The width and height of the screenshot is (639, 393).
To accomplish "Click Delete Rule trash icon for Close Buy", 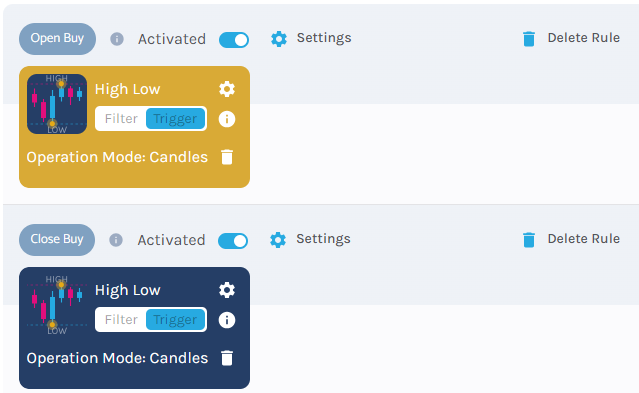I will point(529,240).
